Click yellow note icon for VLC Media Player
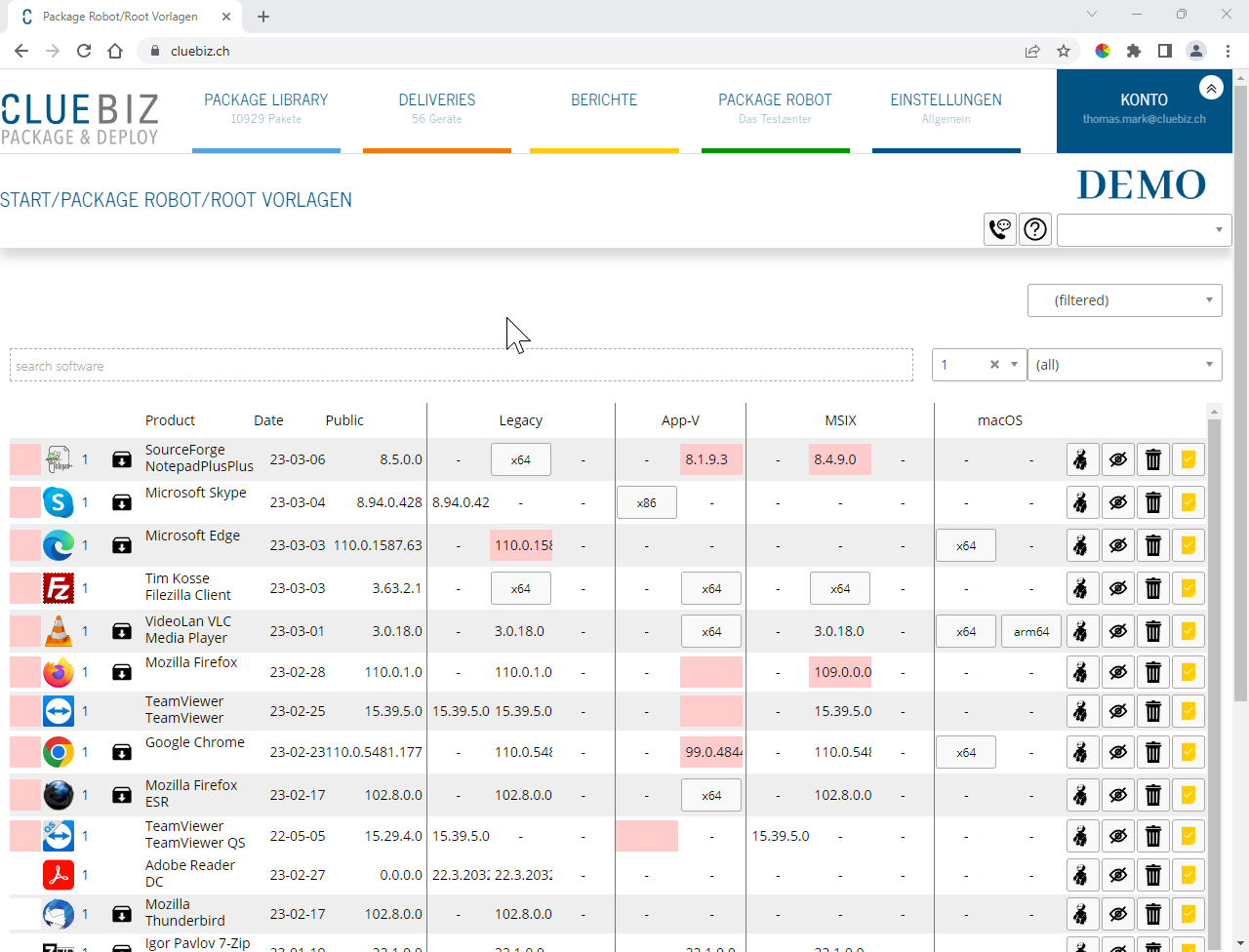Image resolution: width=1249 pixels, height=952 pixels. [1189, 631]
